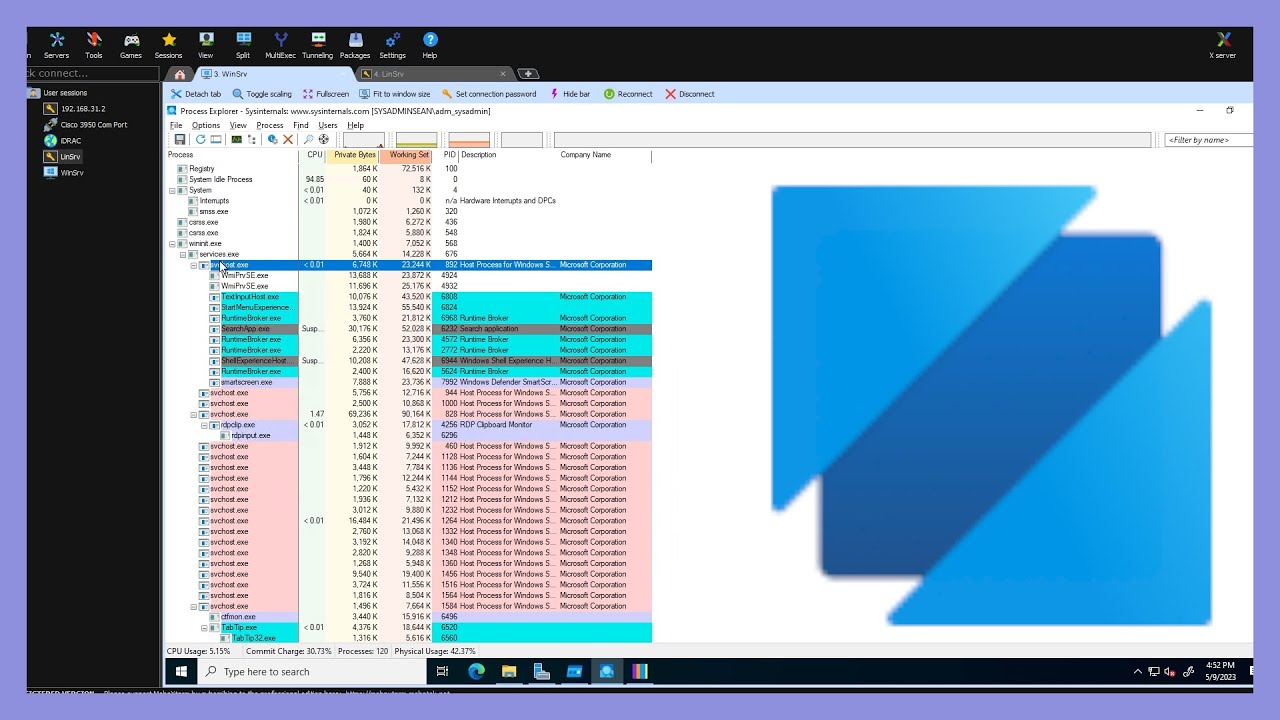Save icon in Process Explorer toolbar
Image resolution: width=1280 pixels, height=720 pixels.
pyautogui.click(x=180, y=140)
